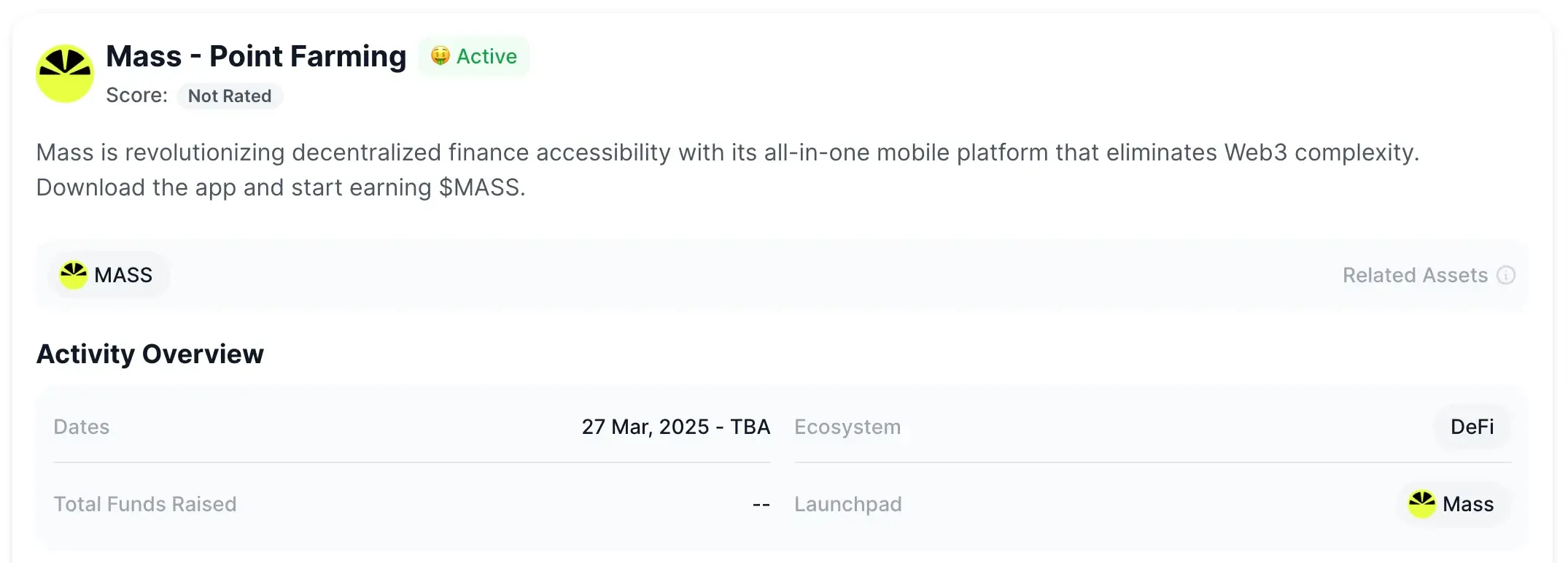Click the Mass - Point Farming title
This screenshot has height=563, width=1568.
pyautogui.click(x=256, y=56)
